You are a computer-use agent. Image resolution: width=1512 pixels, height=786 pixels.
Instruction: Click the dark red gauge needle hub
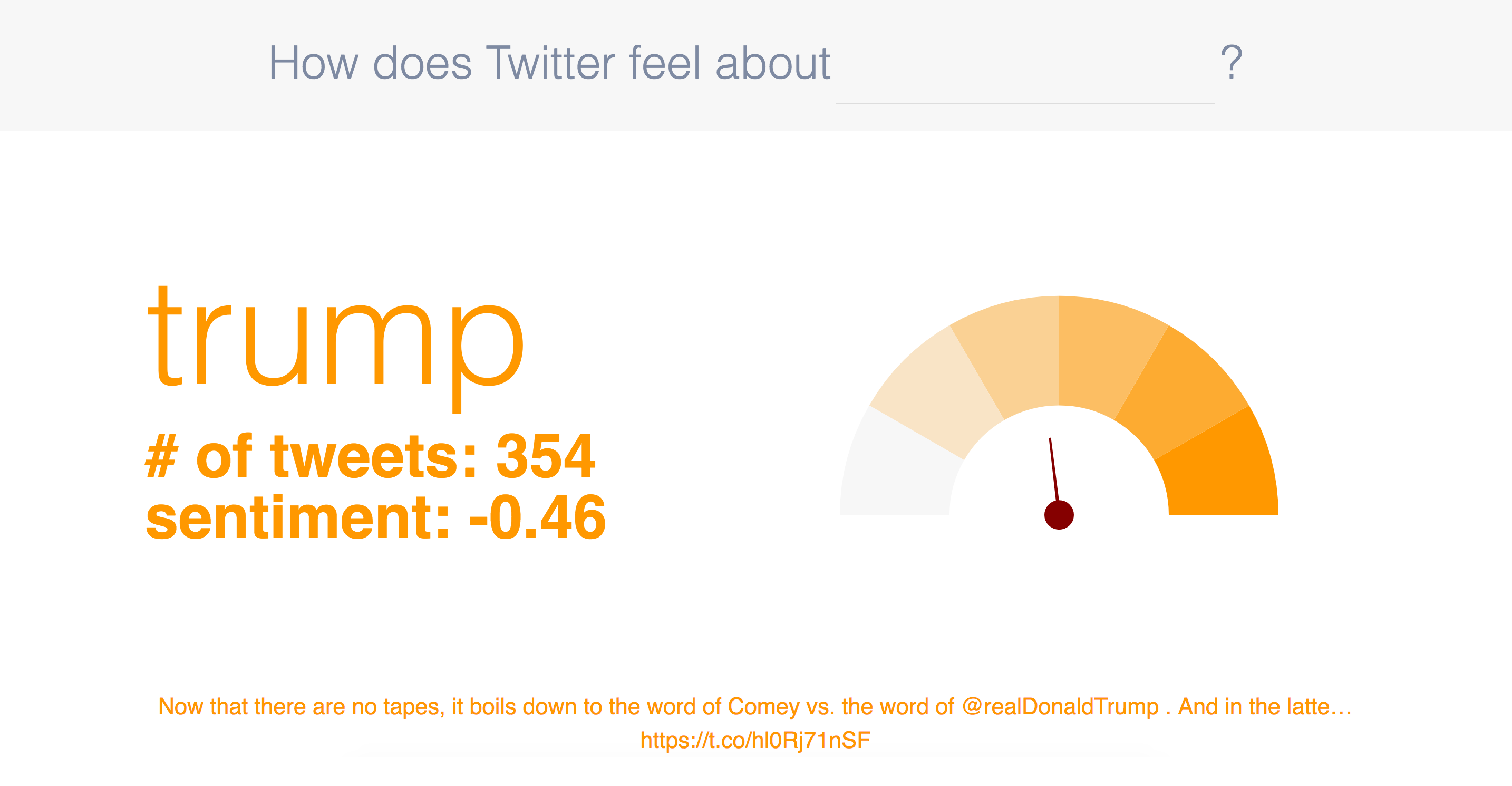coord(1059,515)
